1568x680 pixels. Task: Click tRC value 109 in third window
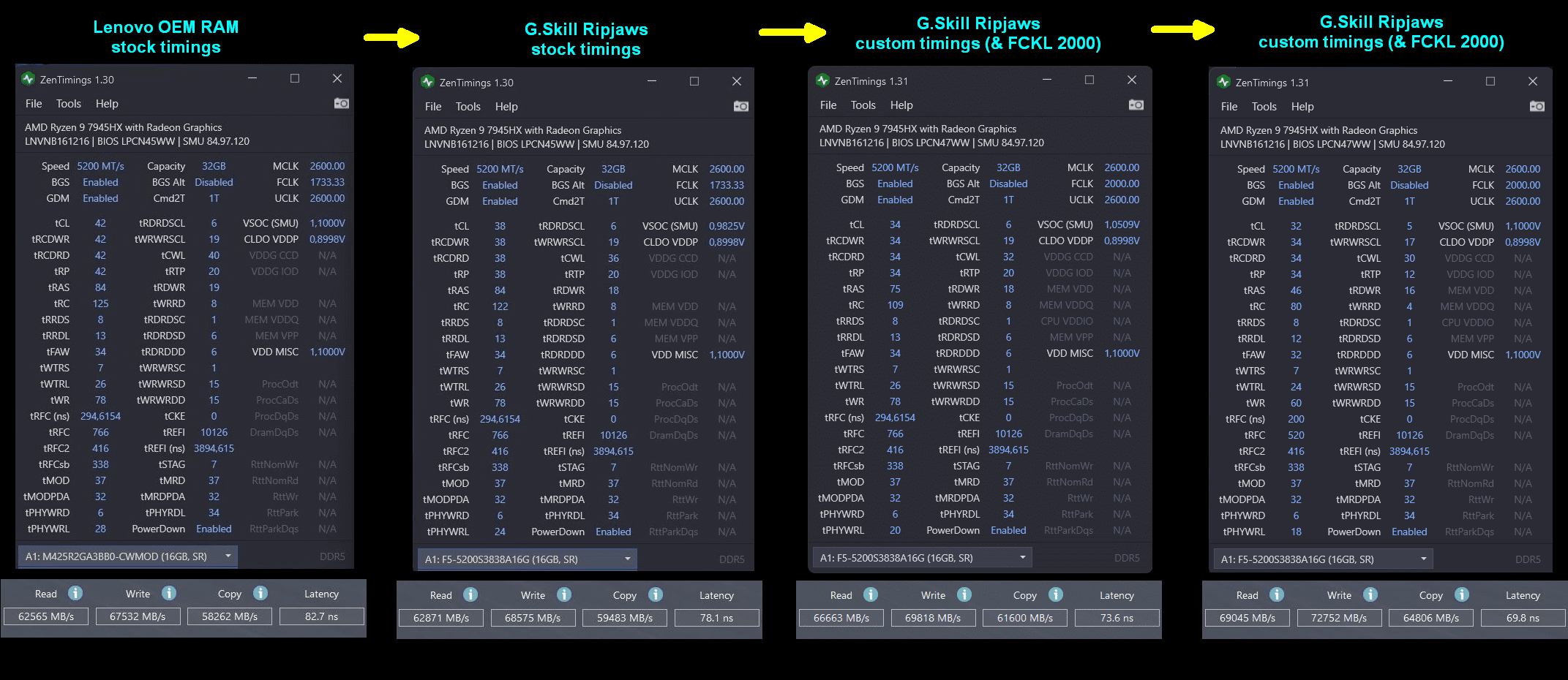pos(895,305)
